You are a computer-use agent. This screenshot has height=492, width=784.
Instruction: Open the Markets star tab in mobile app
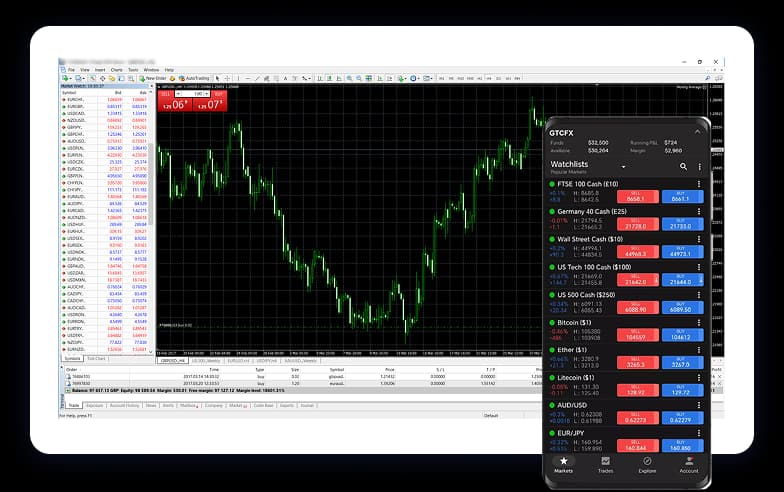(x=564, y=465)
